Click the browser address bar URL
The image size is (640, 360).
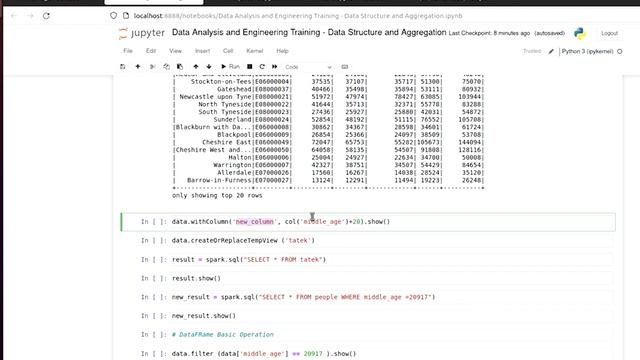point(298,16)
